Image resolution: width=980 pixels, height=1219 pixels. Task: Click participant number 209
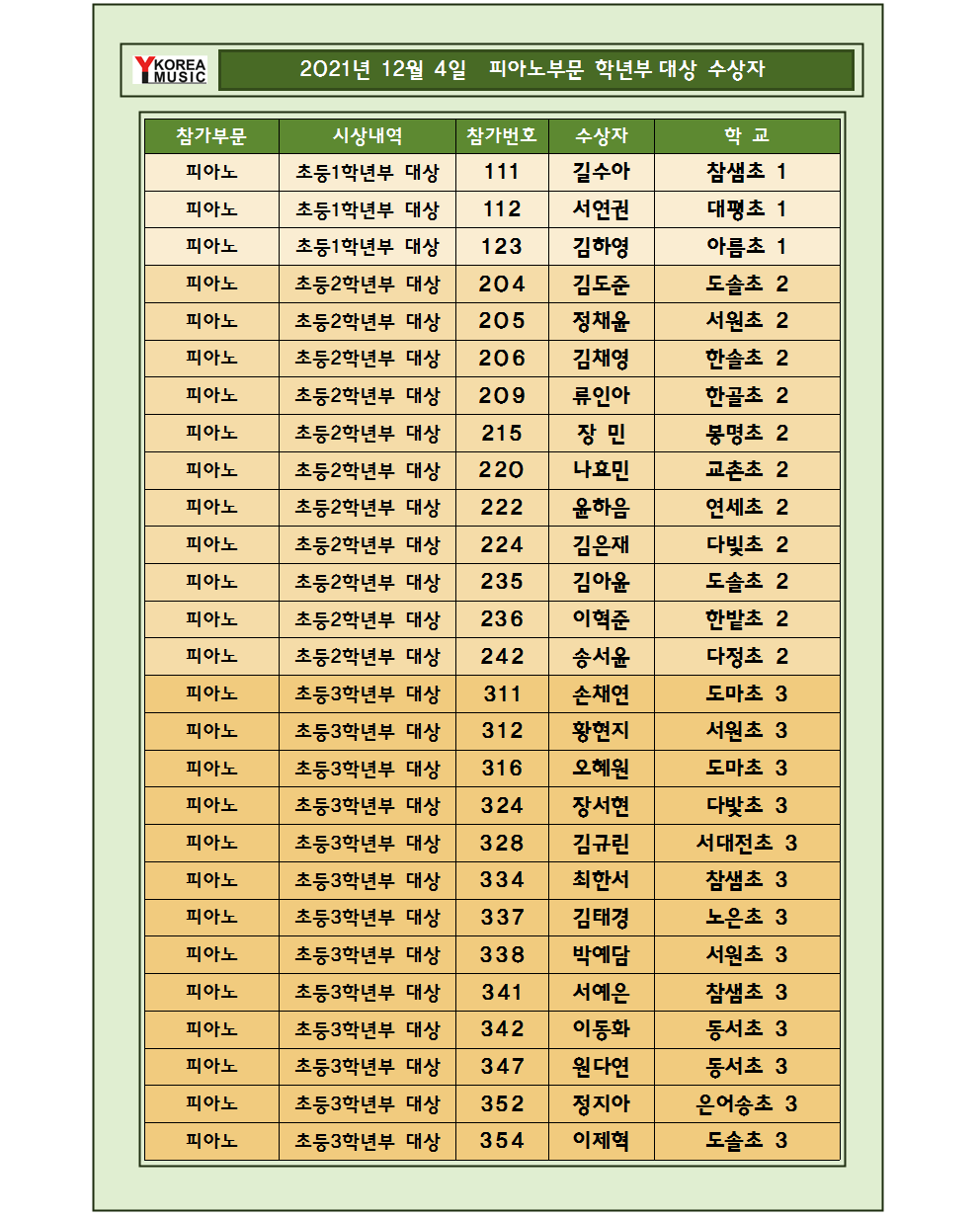point(502,396)
